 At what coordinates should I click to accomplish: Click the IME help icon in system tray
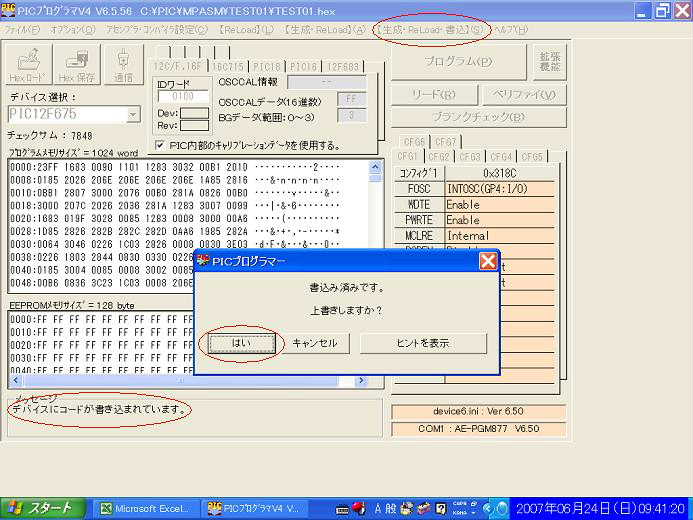pos(441,508)
